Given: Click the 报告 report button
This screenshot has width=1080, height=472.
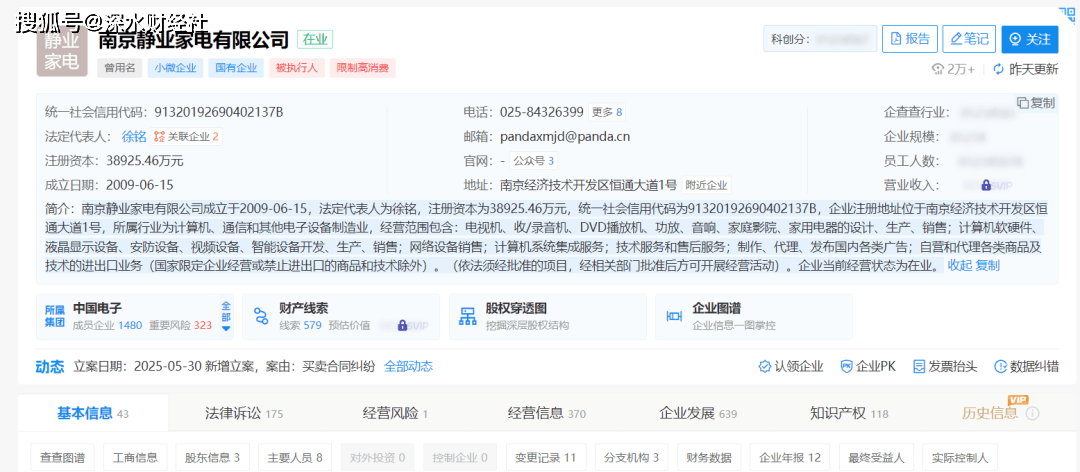Looking at the screenshot, I should point(909,39).
